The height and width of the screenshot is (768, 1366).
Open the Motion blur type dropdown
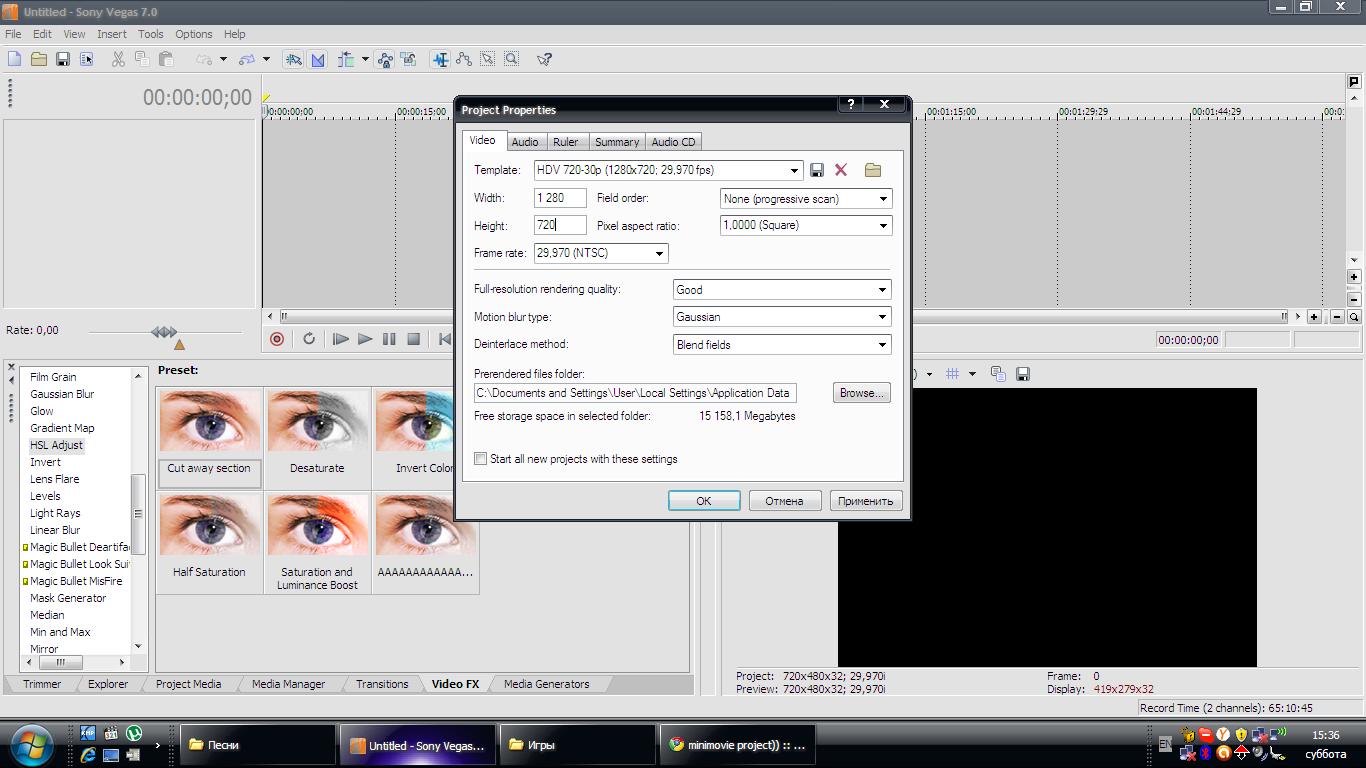[x=882, y=317]
